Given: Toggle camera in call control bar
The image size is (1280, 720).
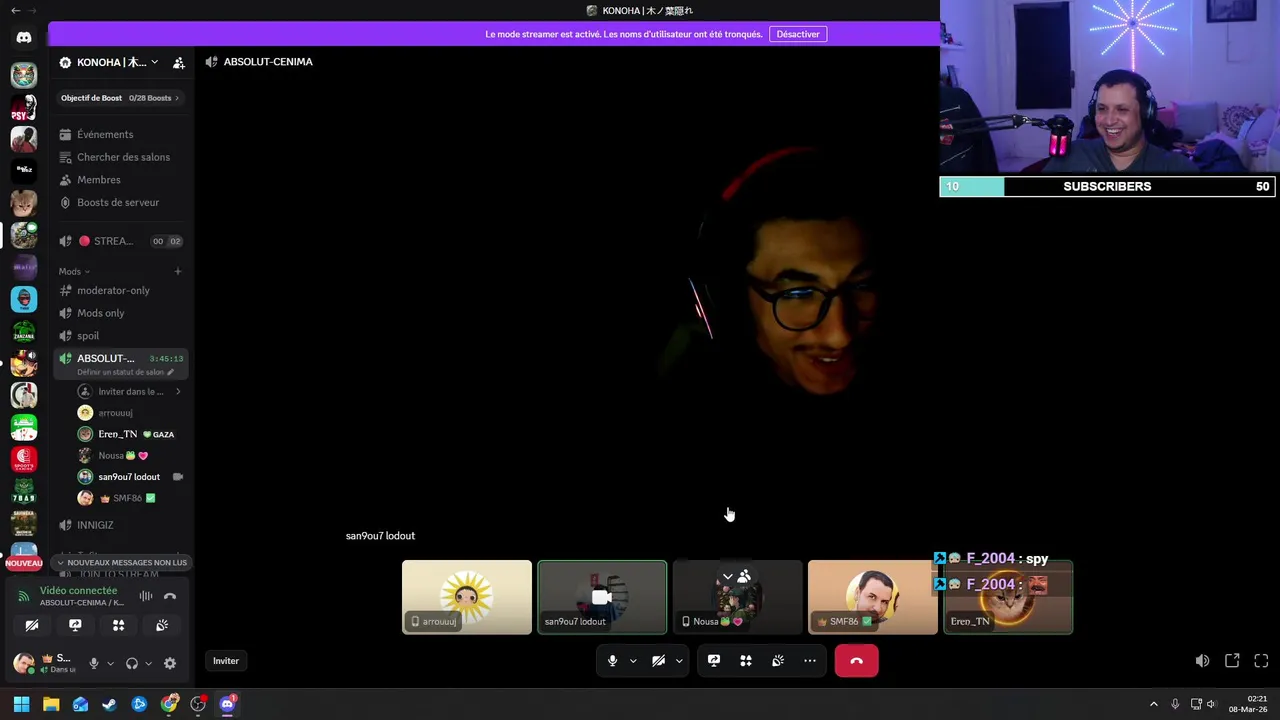Looking at the screenshot, I should [x=658, y=661].
